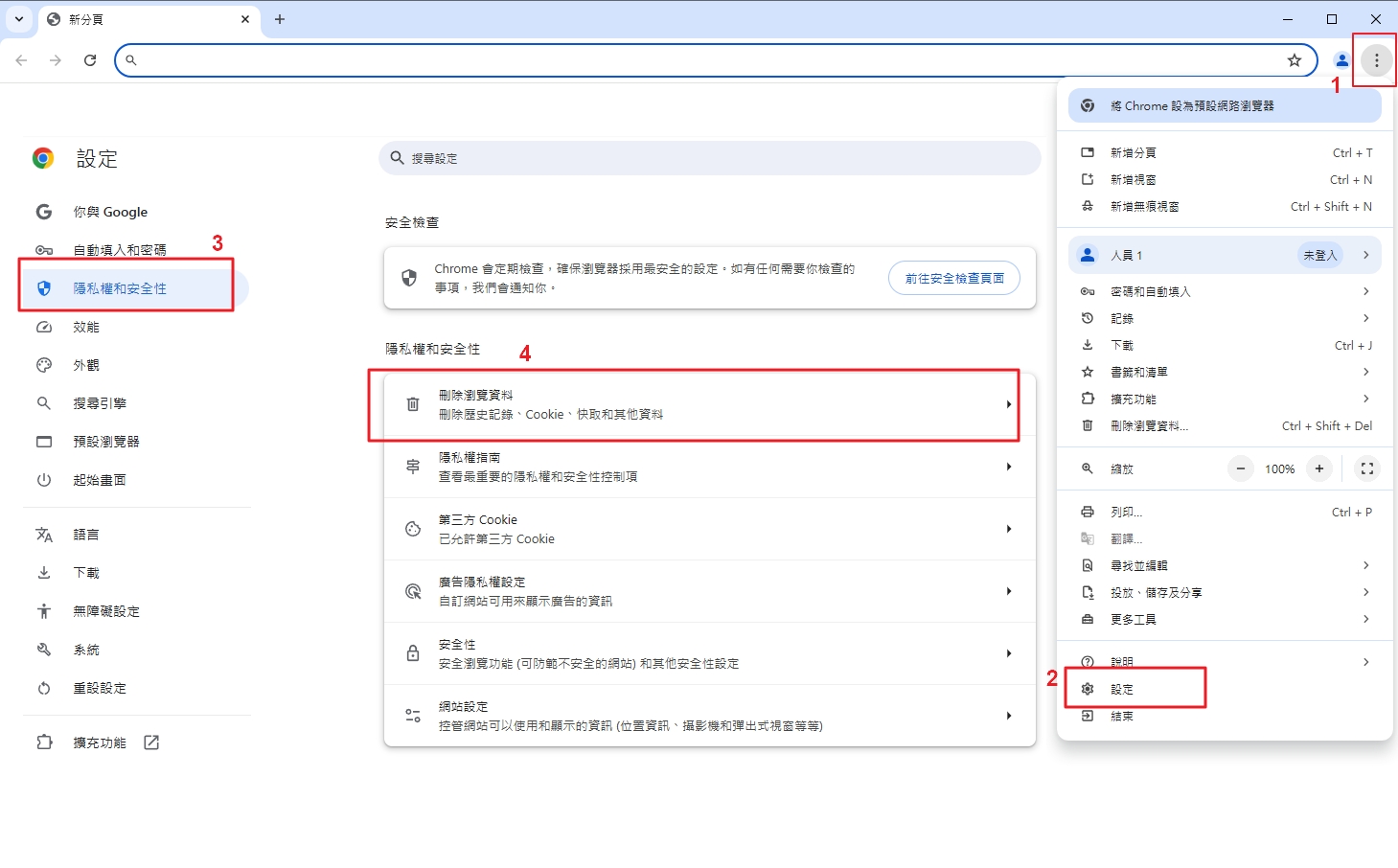Screen dimensions: 1398x868
Task: Zoom out with the minus button
Action: [x=1240, y=468]
